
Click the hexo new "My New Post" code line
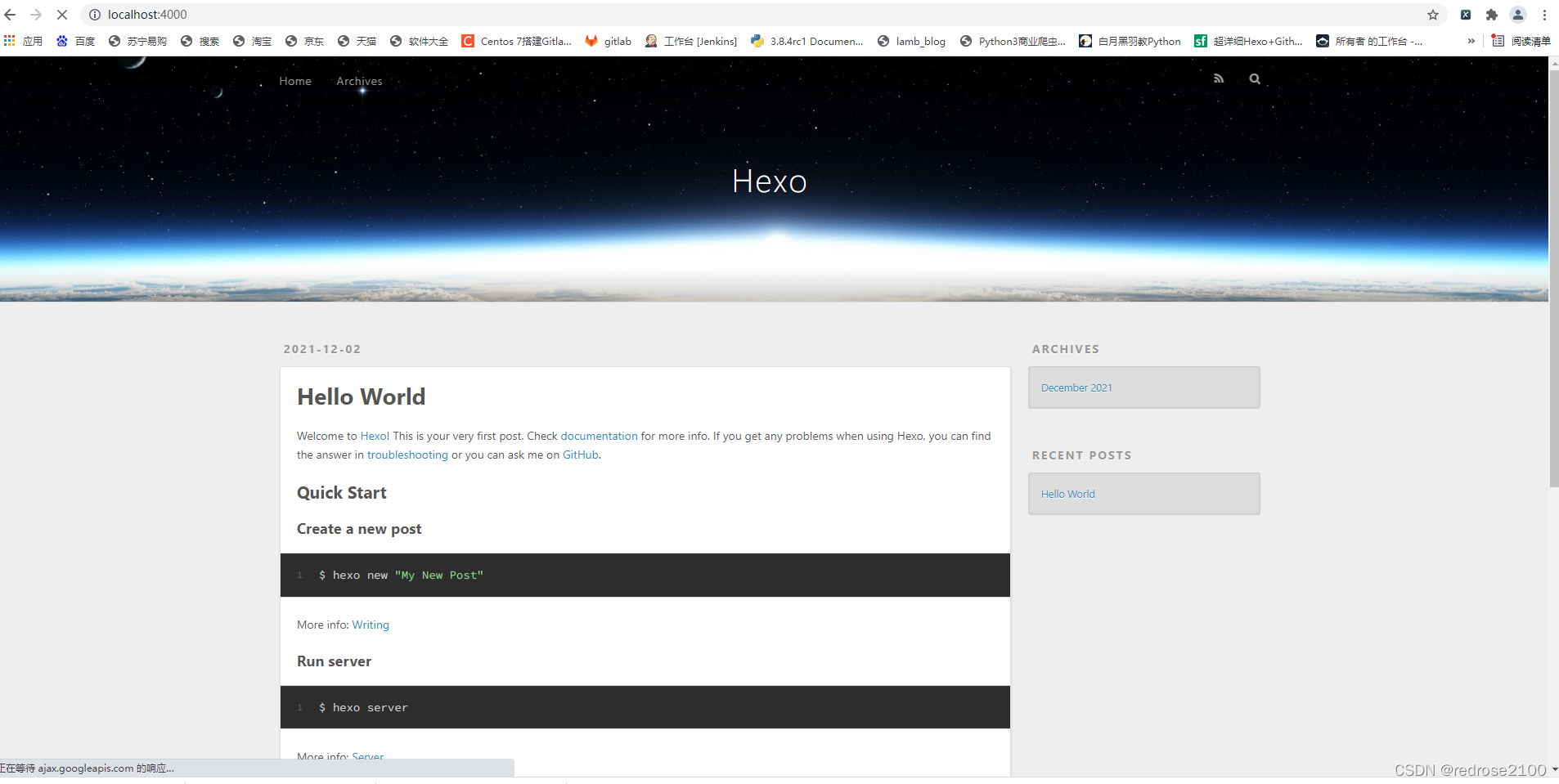(401, 576)
